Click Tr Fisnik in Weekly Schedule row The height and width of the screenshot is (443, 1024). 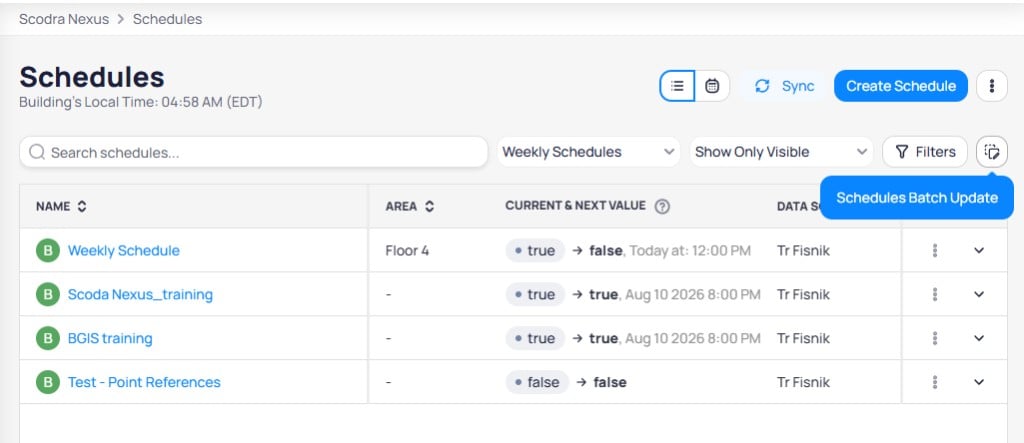coord(803,250)
